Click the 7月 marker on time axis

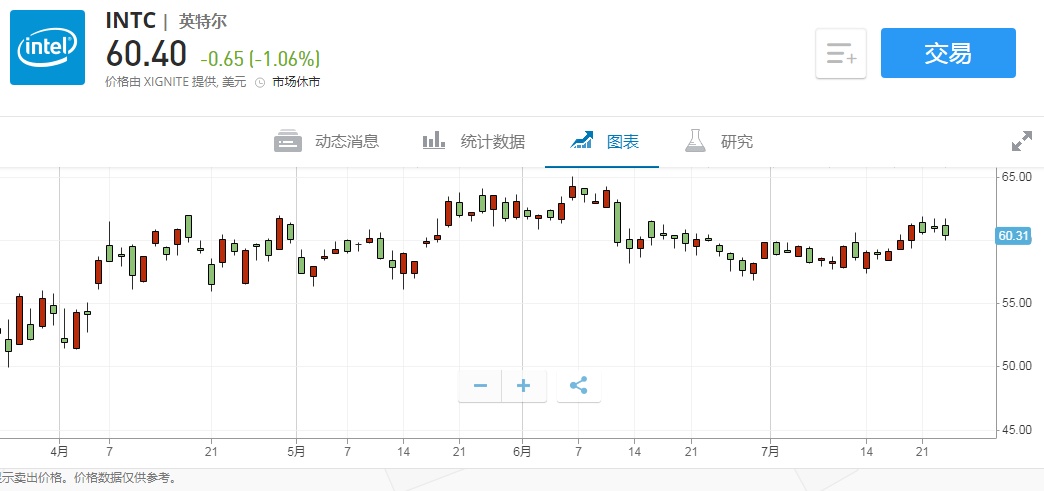[x=770, y=450]
